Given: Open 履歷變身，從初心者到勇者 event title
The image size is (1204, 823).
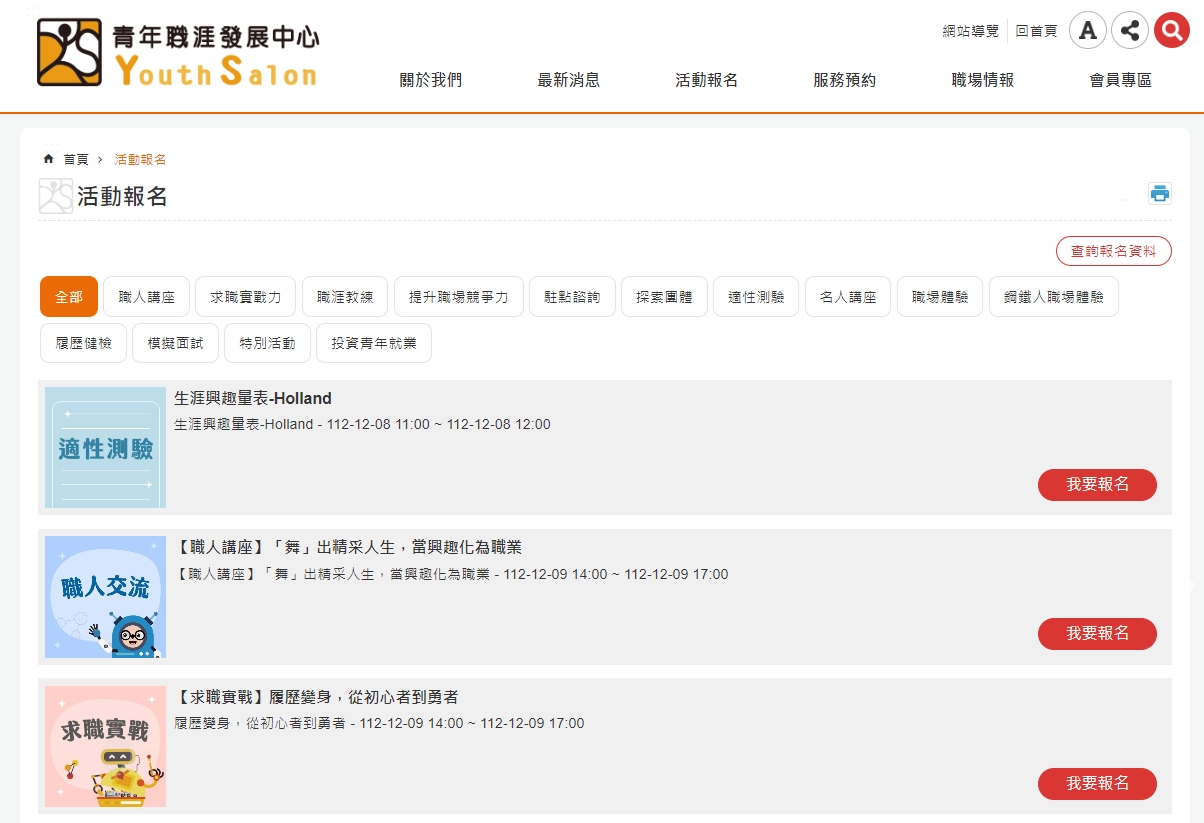Looking at the screenshot, I should point(316,697).
